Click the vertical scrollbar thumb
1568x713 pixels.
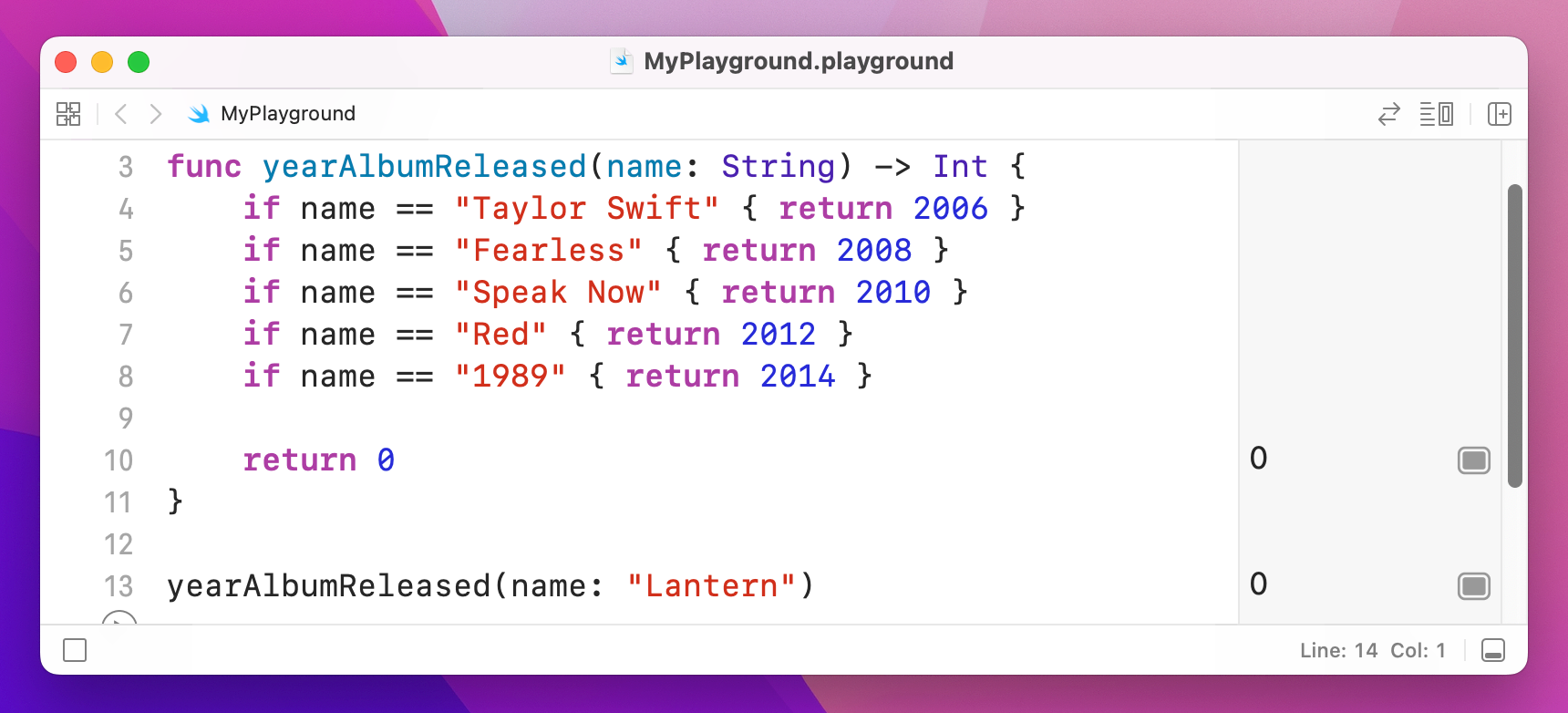(1514, 336)
